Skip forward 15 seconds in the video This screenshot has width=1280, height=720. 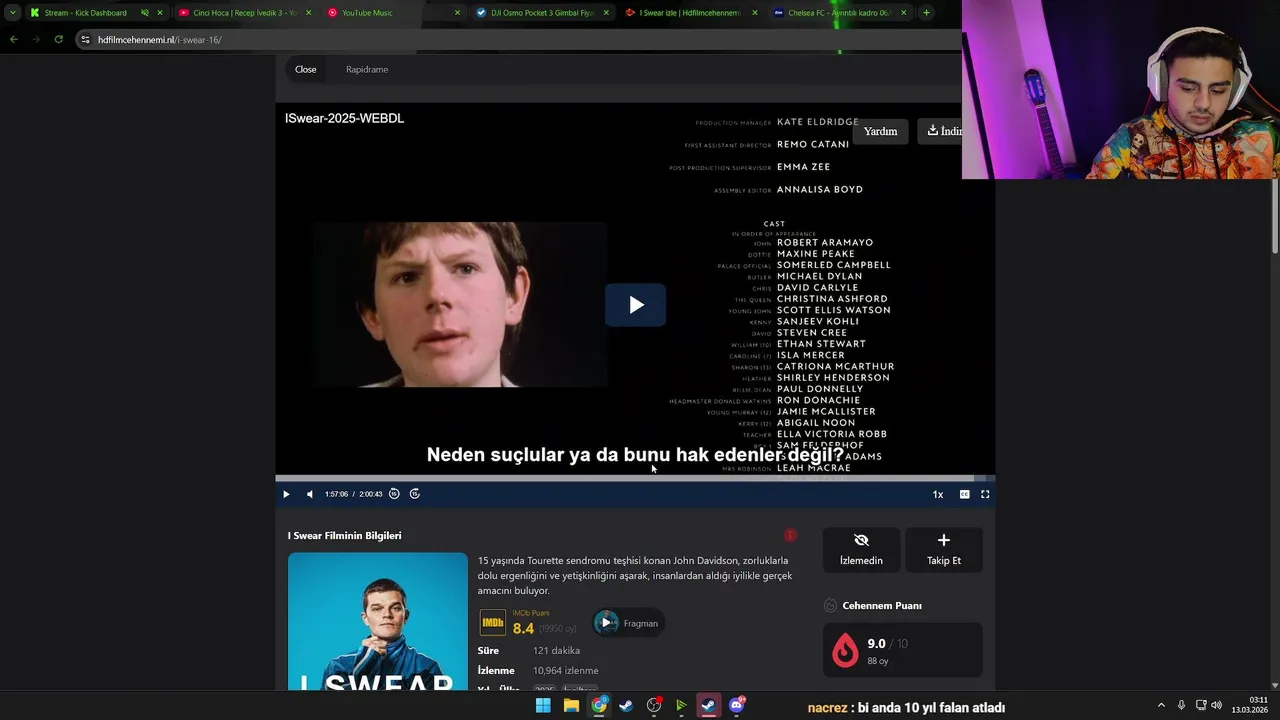coord(415,494)
